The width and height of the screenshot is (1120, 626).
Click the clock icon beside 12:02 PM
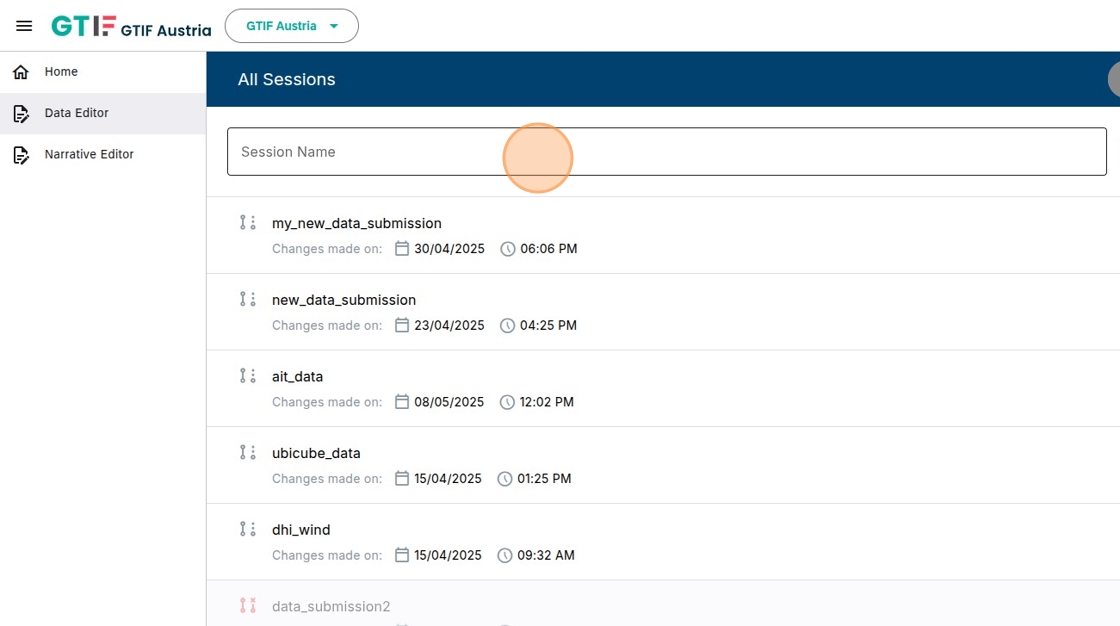pos(507,402)
